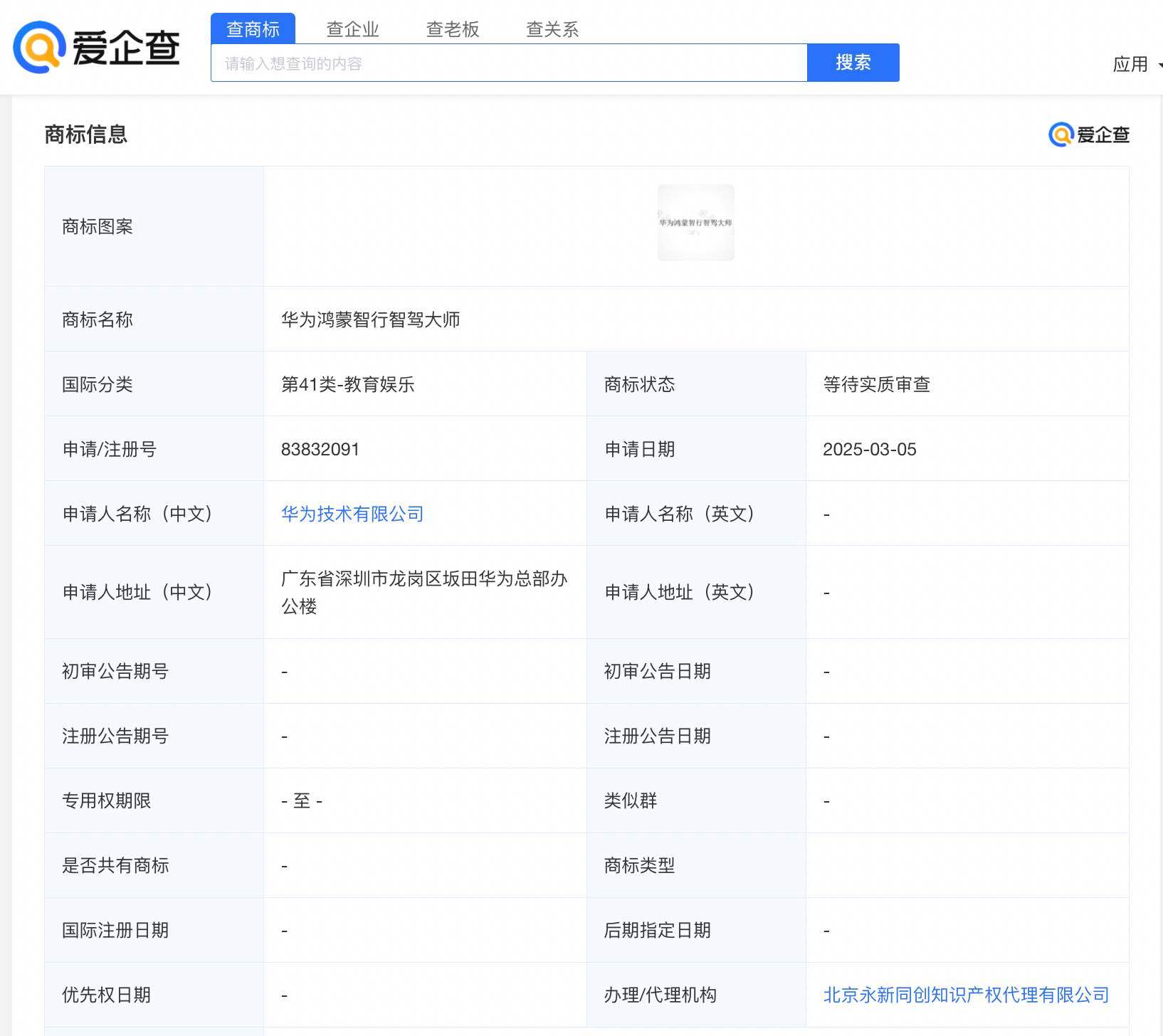The height and width of the screenshot is (1036, 1163).
Task: Click the 爱企查 logo in the header
Action: 97,48
